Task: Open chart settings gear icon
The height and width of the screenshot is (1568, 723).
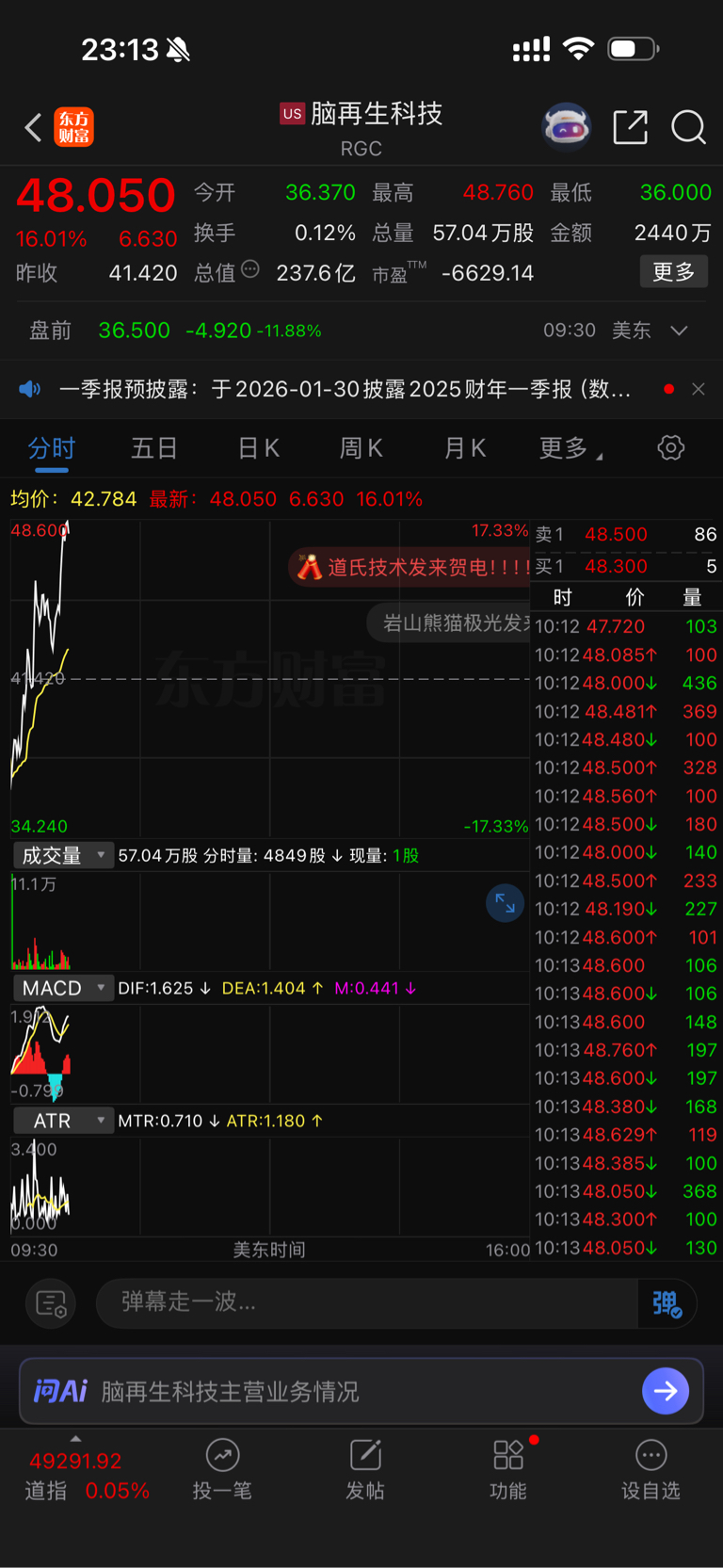Action: 671,447
